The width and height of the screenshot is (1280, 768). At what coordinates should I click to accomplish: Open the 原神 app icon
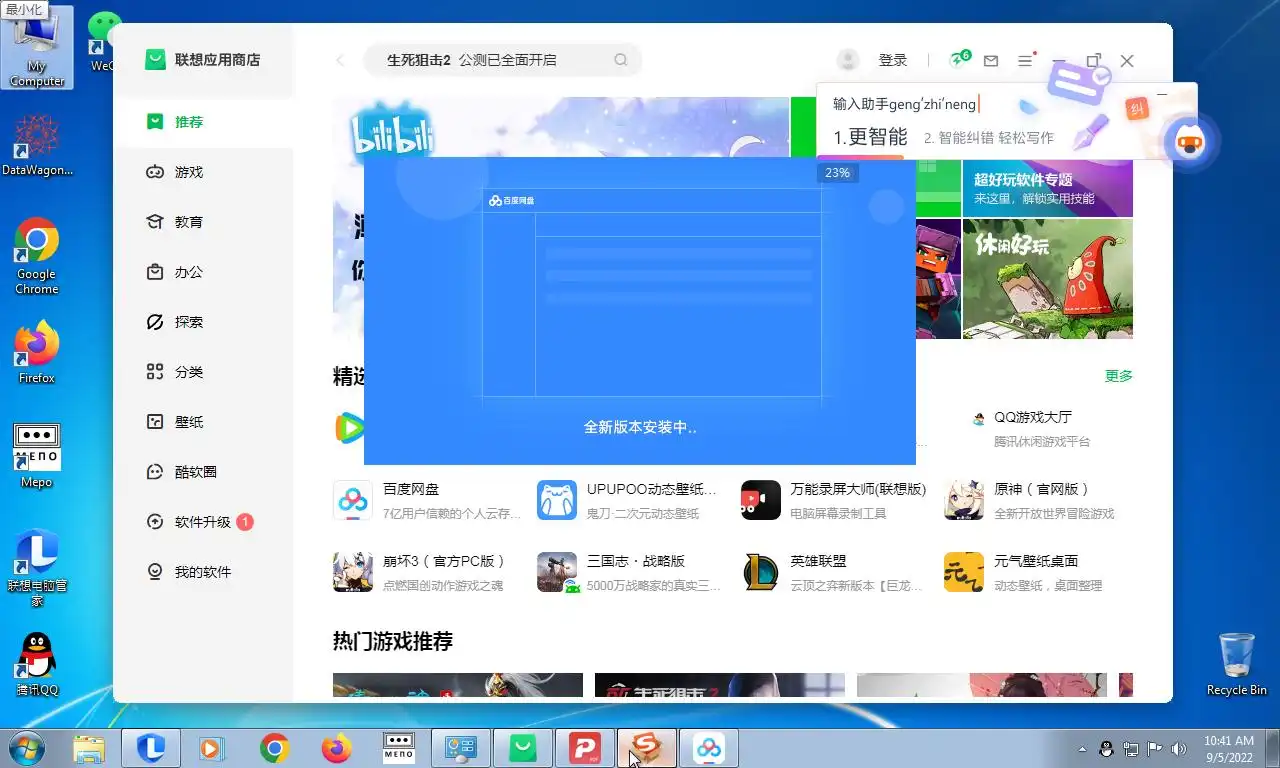click(x=964, y=500)
